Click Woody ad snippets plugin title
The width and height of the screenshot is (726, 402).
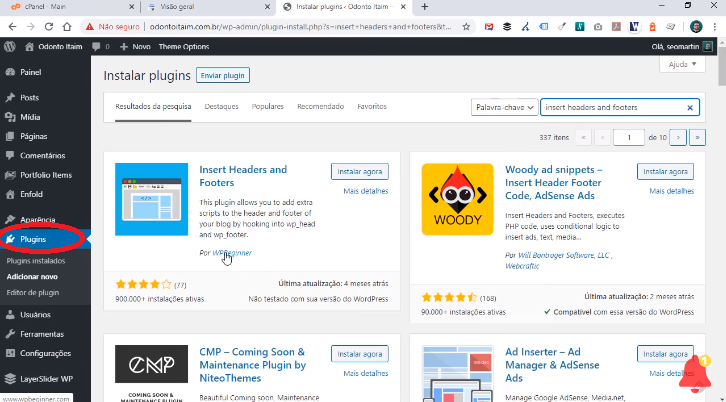coord(553,182)
